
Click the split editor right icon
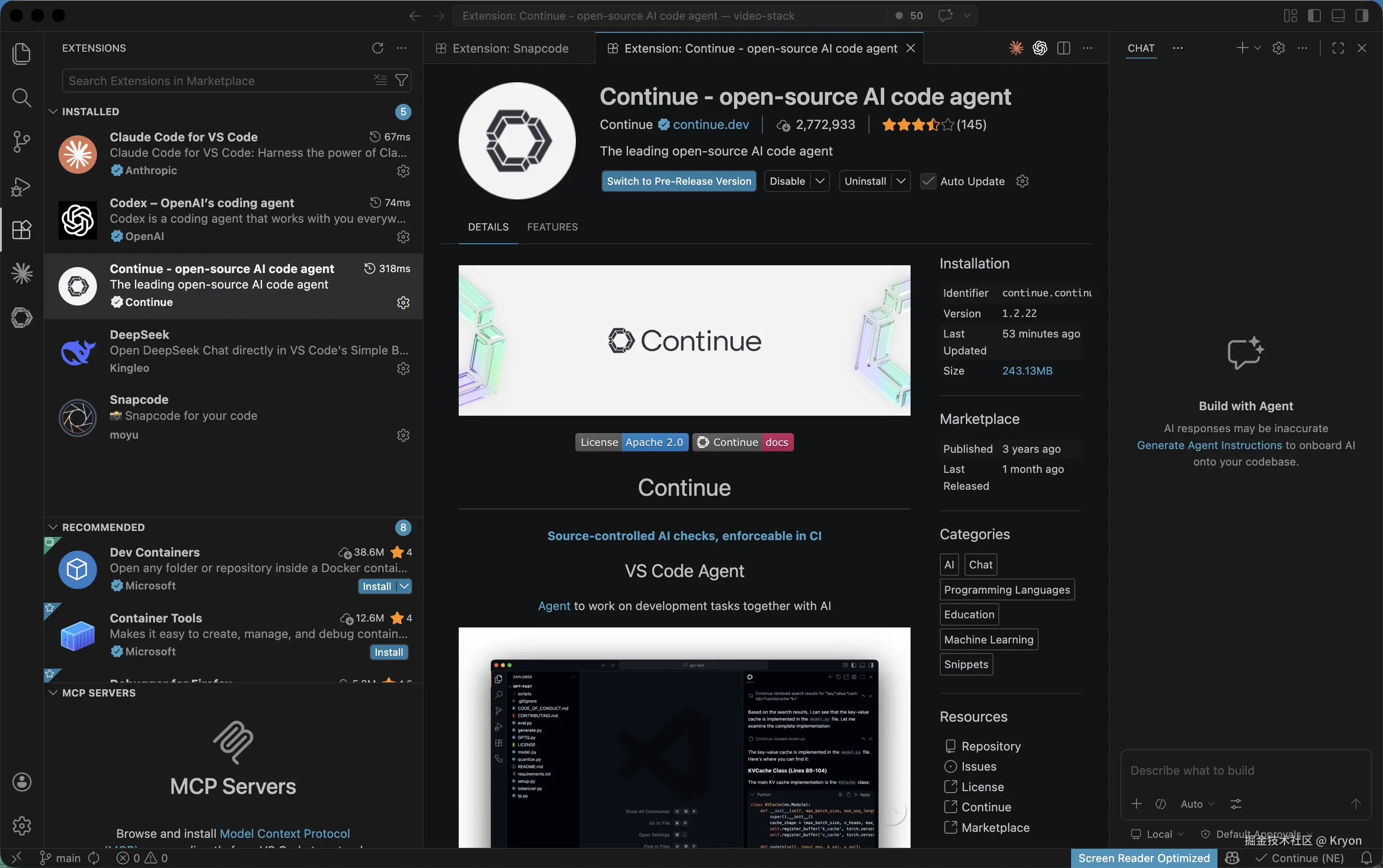click(1063, 48)
